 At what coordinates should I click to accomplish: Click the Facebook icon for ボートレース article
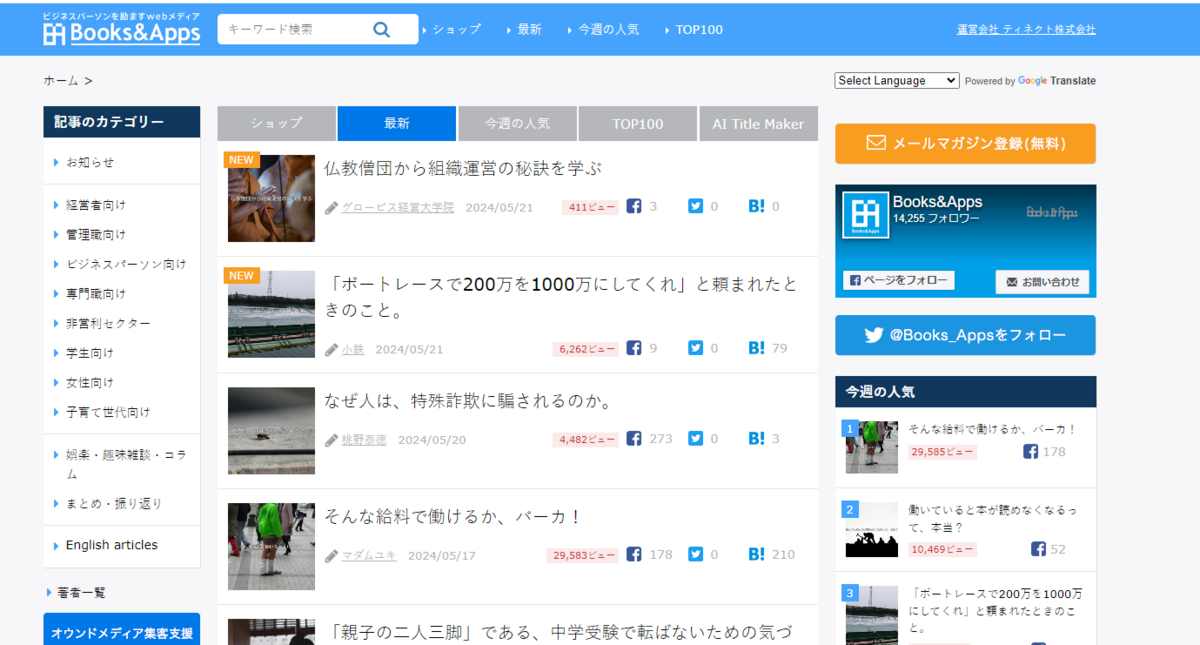[x=634, y=348]
